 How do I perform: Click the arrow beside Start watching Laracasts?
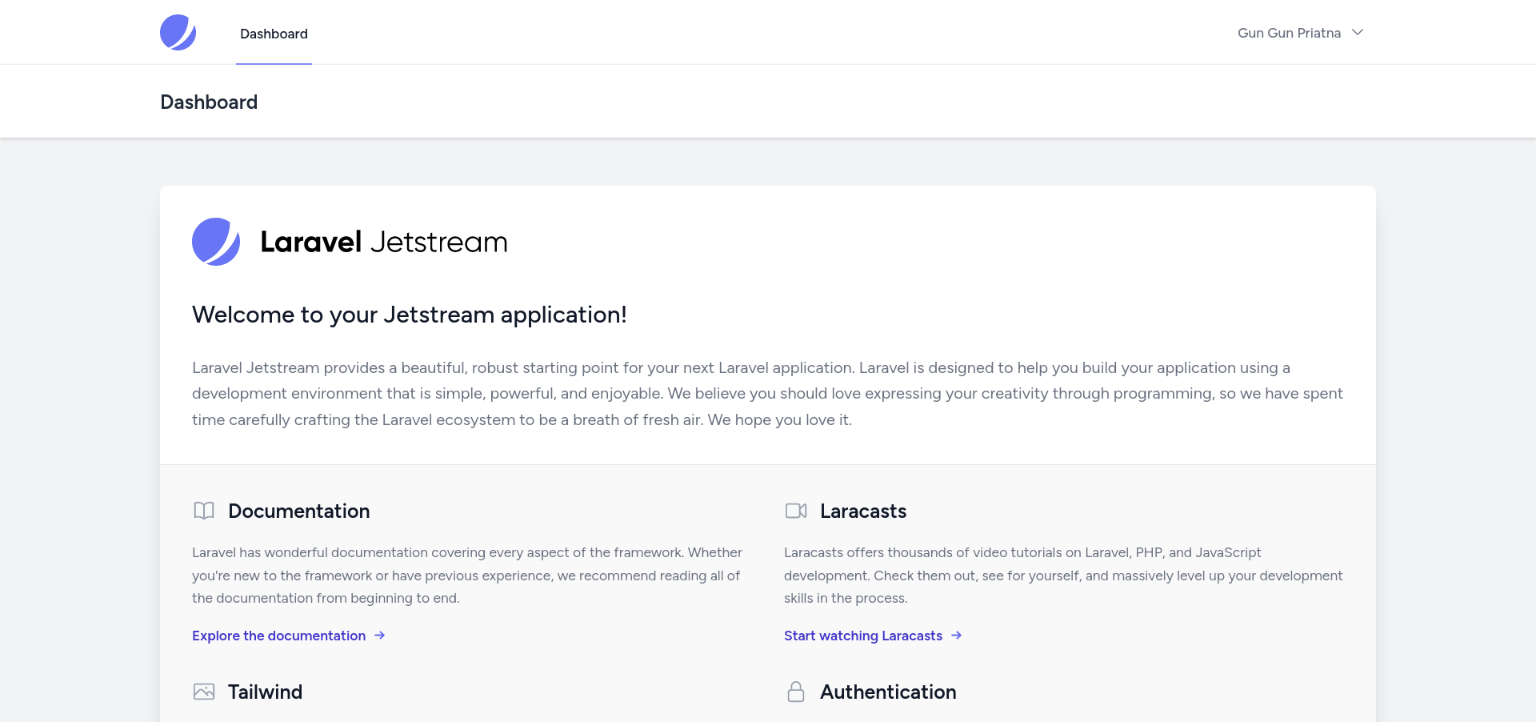pyautogui.click(x=957, y=635)
